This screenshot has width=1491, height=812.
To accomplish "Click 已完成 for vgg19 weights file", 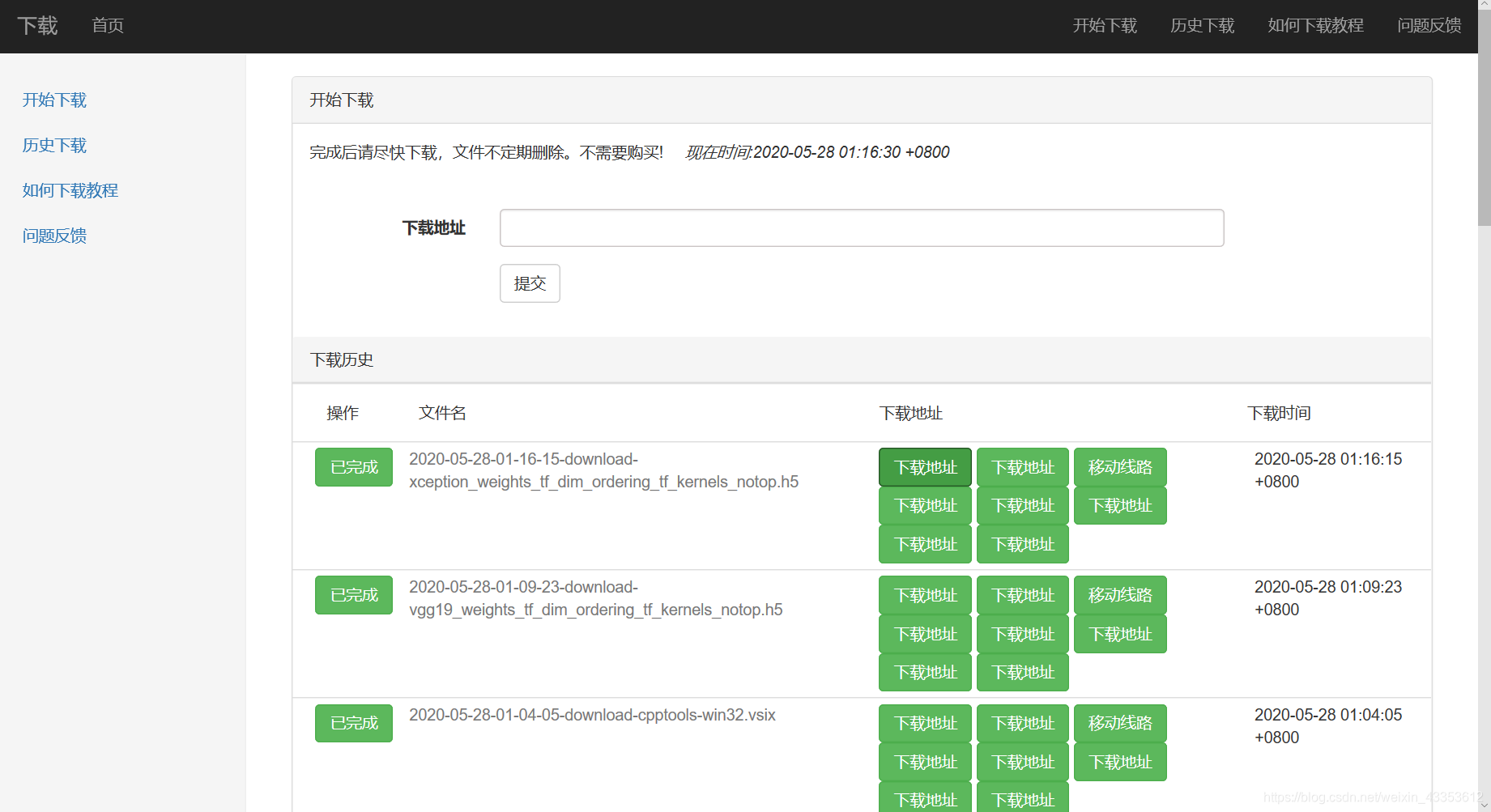I will [354, 595].
